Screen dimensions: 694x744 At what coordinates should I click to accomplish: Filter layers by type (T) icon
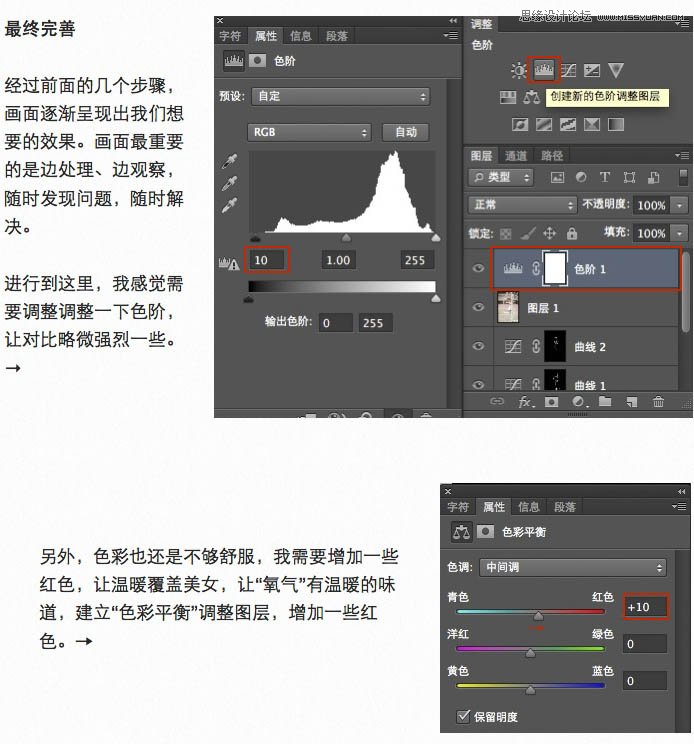[604, 177]
